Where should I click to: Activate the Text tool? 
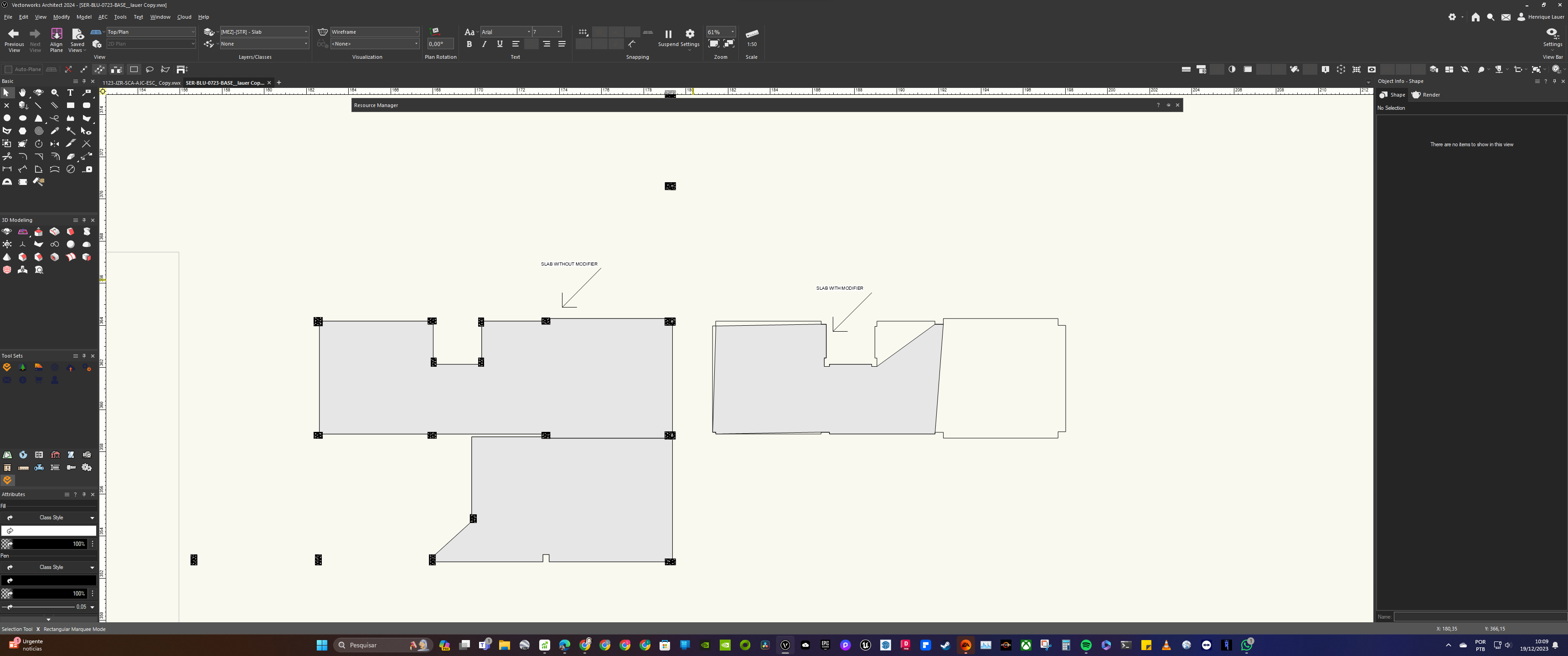pos(70,92)
